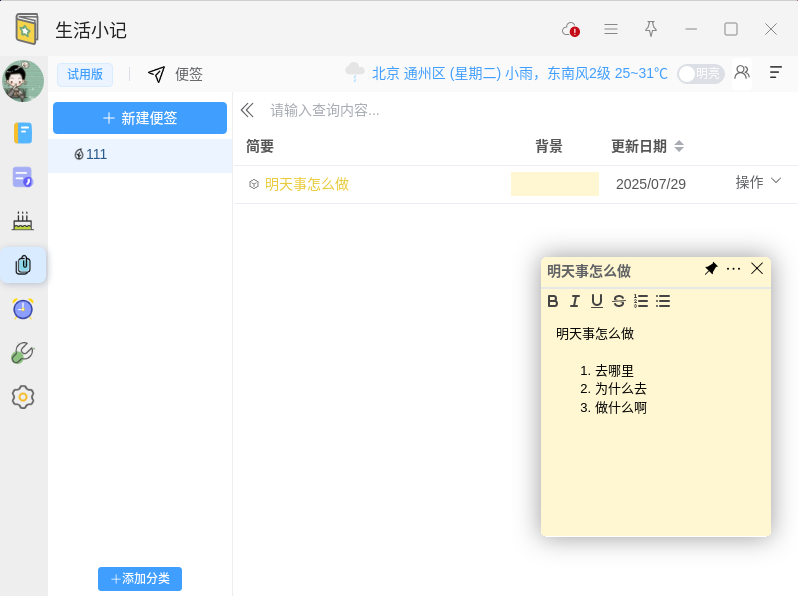Viewport: 798px width, 596px height.
Task: Collapse the category panel with double chevron
Action: pos(247,110)
